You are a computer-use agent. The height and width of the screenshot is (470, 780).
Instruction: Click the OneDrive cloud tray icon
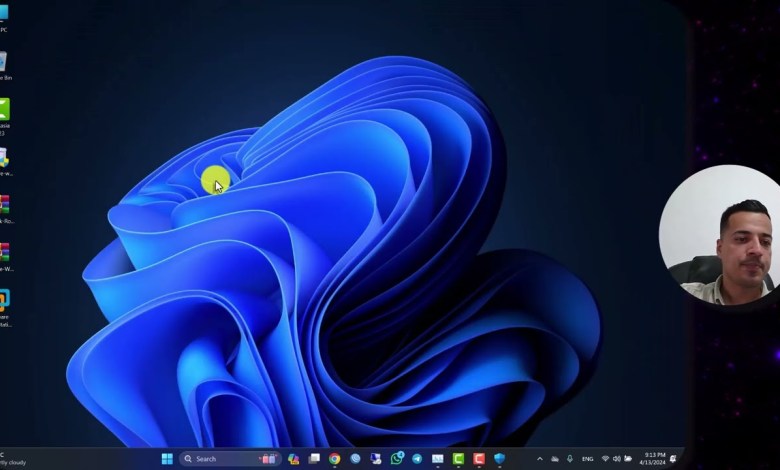coord(555,459)
